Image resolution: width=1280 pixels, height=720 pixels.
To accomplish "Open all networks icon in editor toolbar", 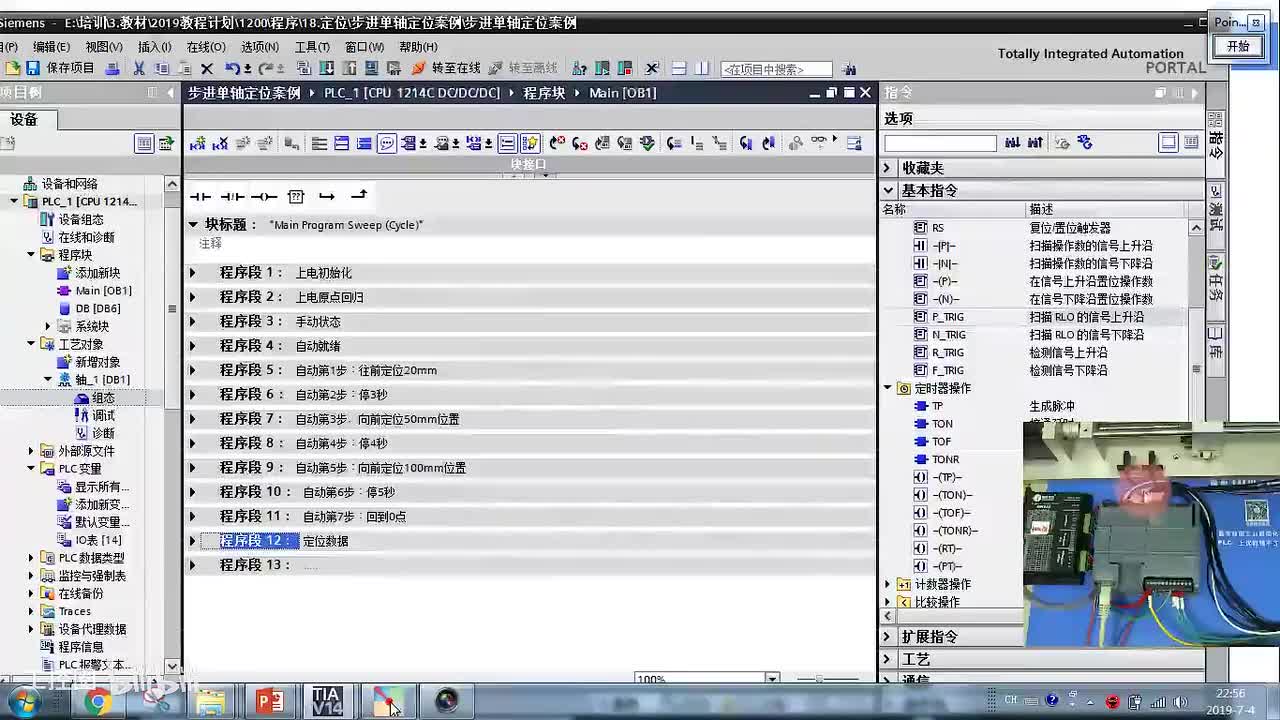I will pos(341,143).
